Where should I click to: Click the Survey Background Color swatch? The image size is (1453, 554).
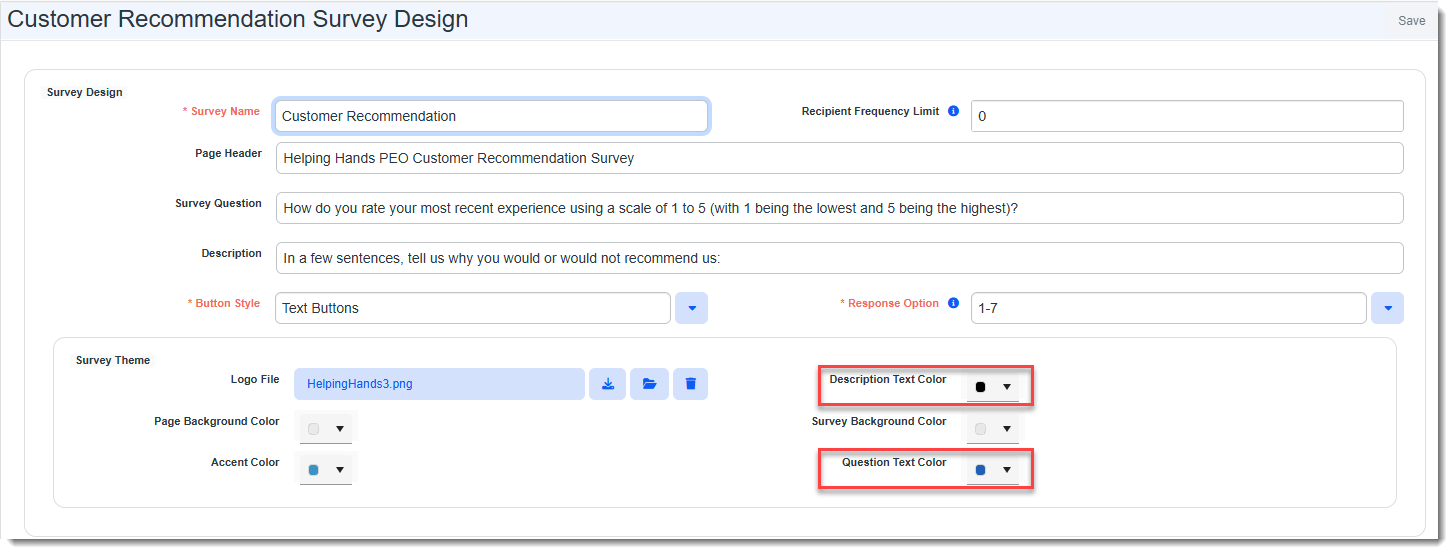tap(980, 429)
